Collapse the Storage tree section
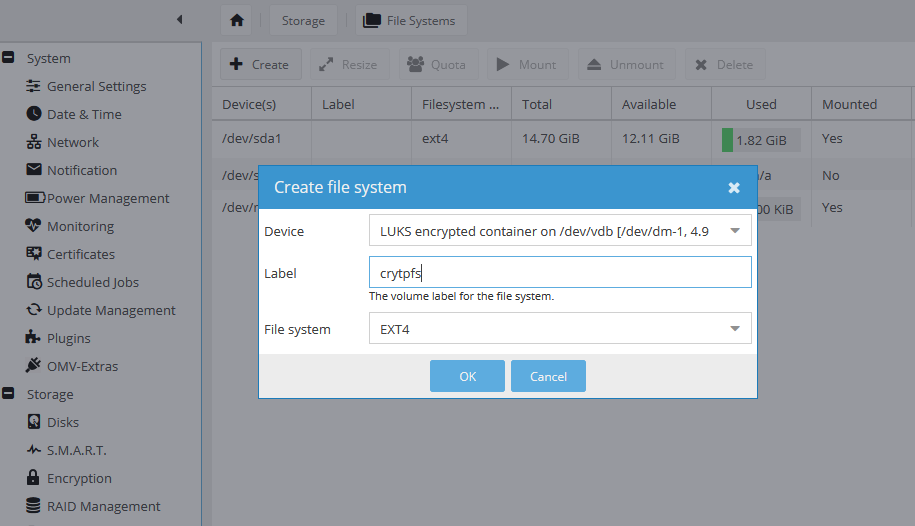The image size is (915, 526). click(8, 394)
